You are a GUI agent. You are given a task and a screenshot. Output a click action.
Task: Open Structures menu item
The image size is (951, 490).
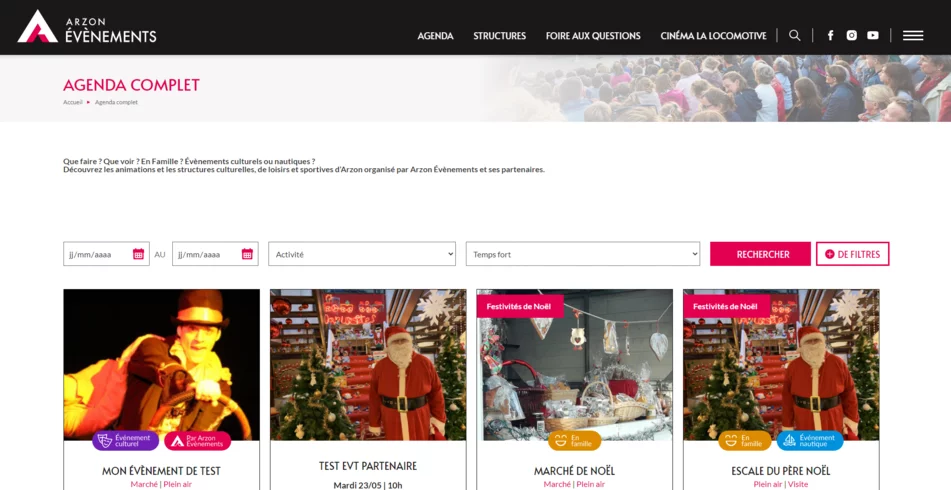499,36
